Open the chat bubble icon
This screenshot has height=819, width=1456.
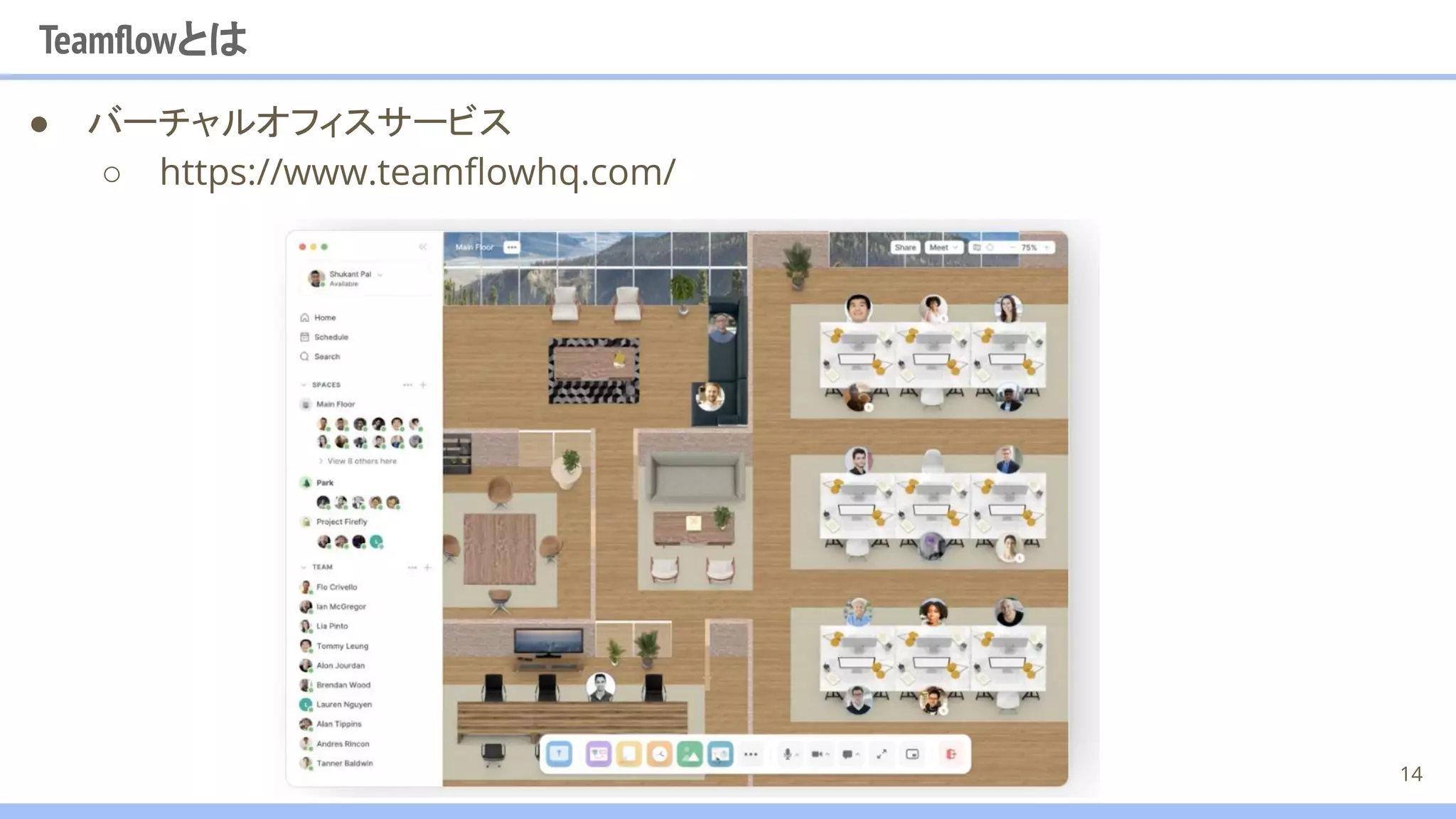pos(847,754)
